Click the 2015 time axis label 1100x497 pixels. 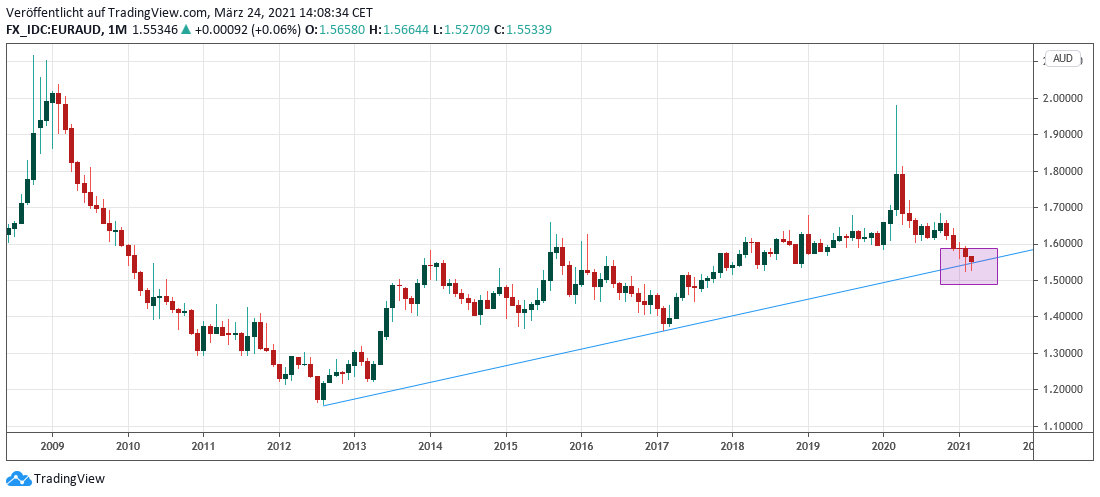tap(506, 446)
